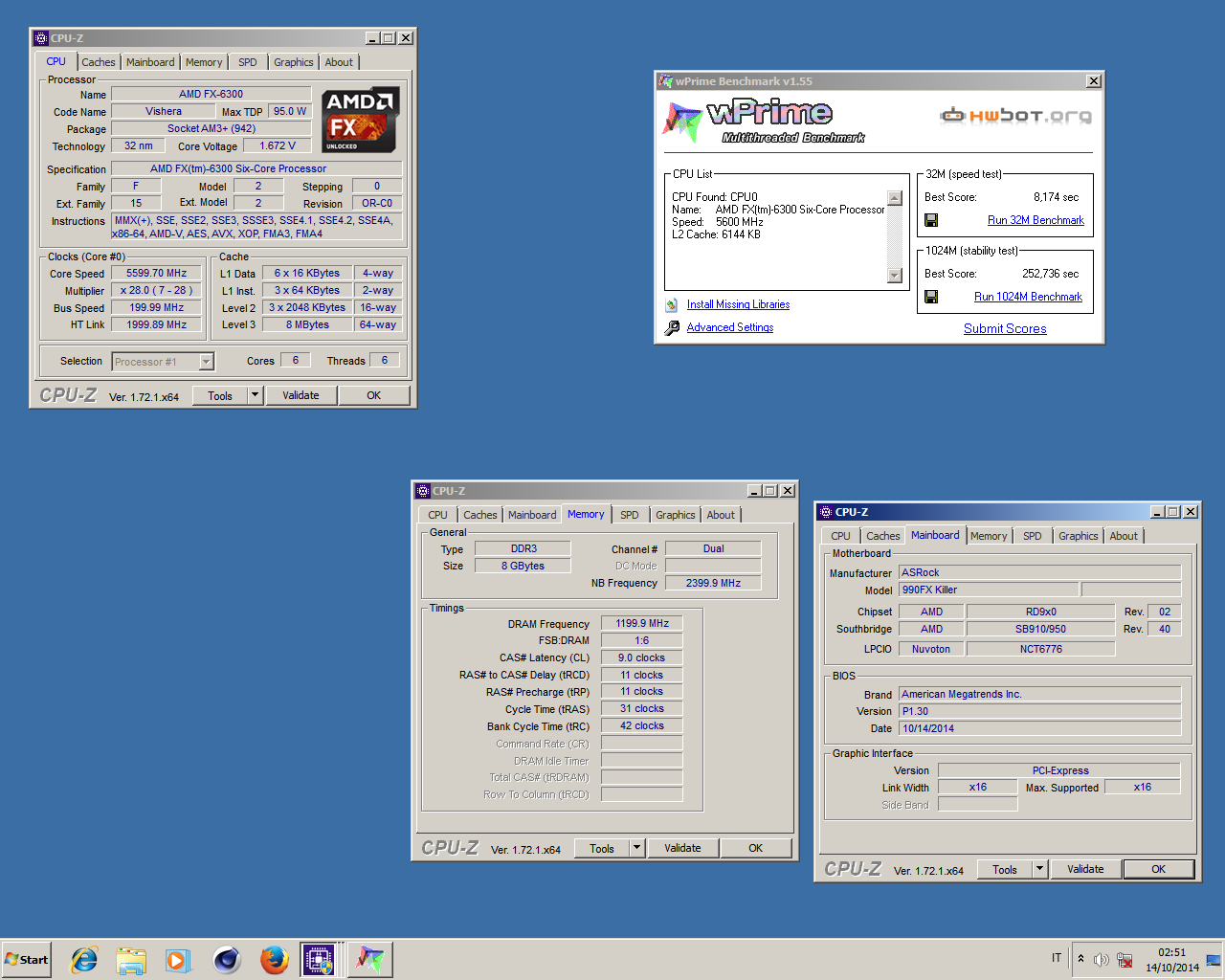Click the CPU-Z title bar icon in Memory window
1225x980 pixels.
click(423, 491)
